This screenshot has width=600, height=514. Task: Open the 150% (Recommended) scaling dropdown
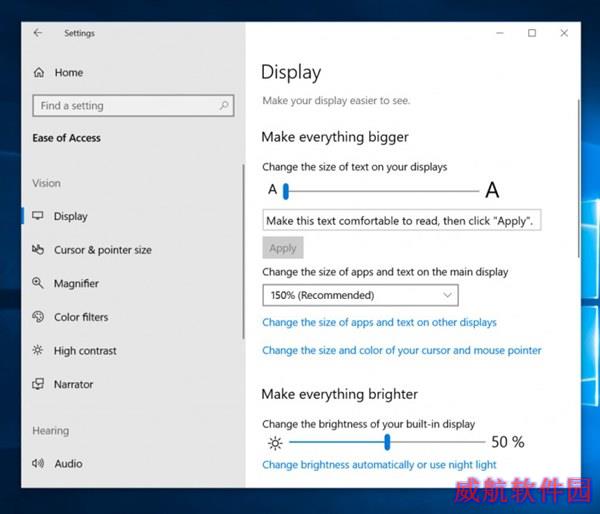(x=360, y=295)
